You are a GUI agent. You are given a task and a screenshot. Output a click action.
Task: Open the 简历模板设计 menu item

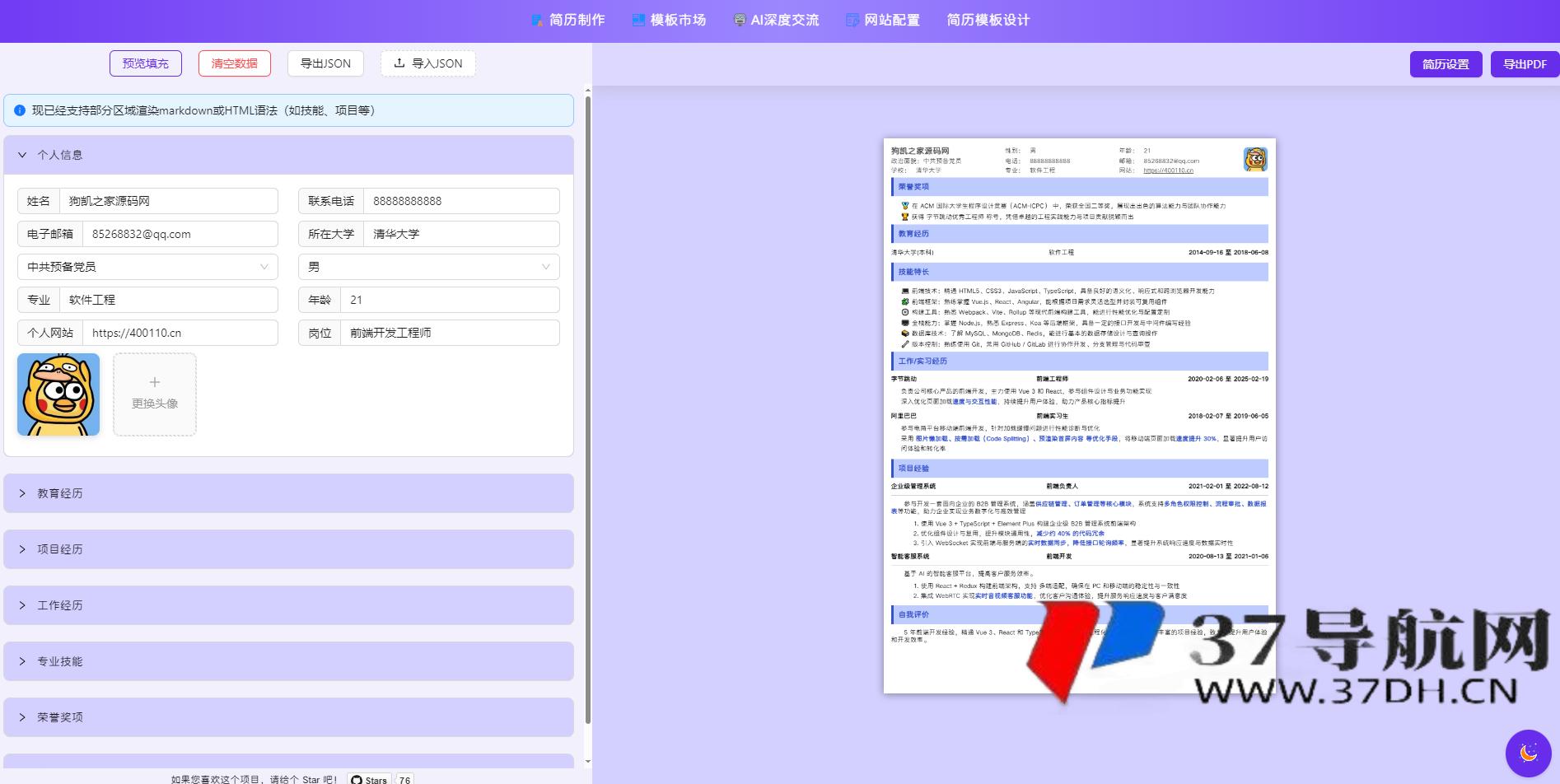point(988,21)
